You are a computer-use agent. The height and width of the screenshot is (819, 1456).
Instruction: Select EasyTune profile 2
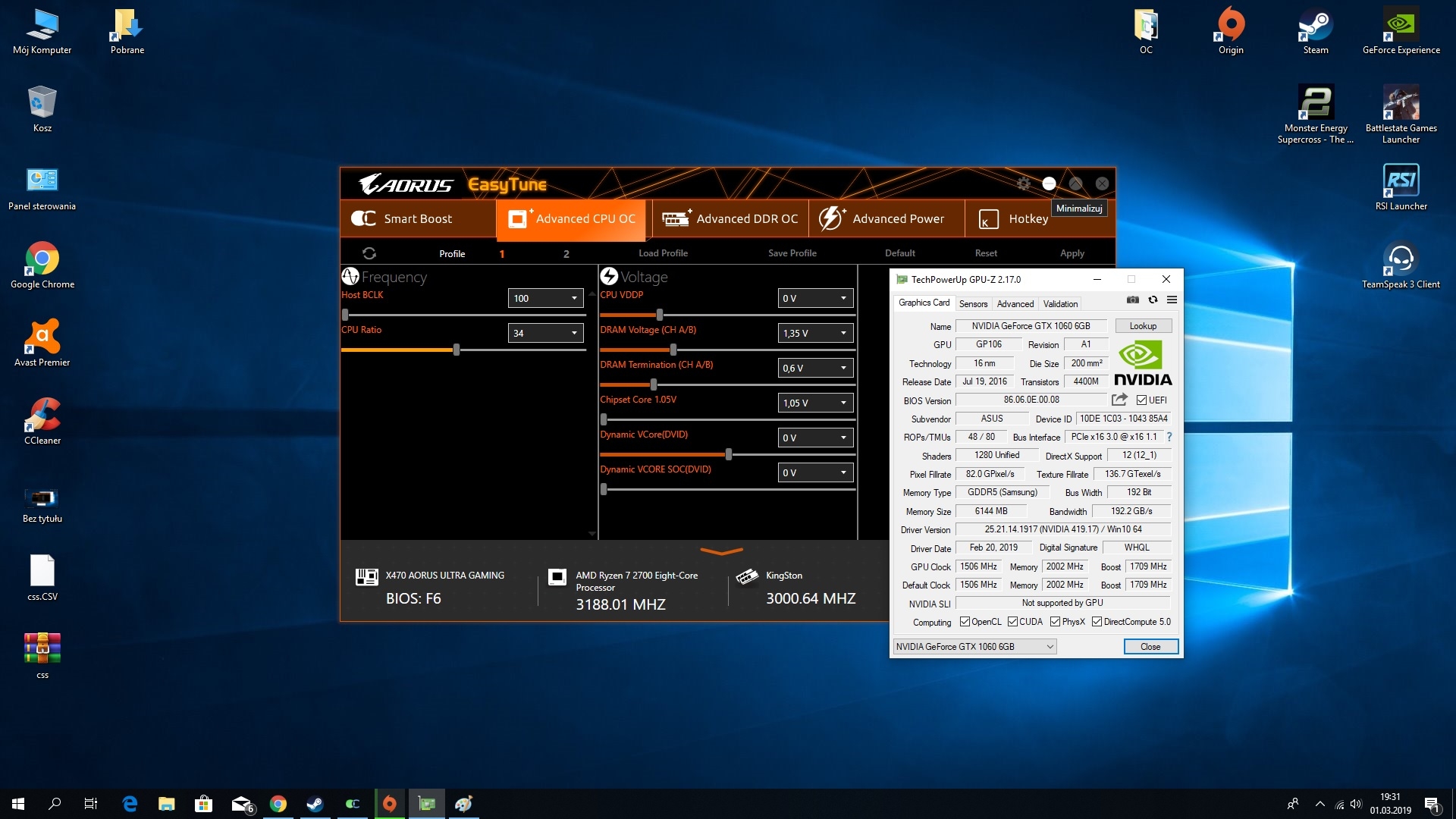pyautogui.click(x=566, y=254)
